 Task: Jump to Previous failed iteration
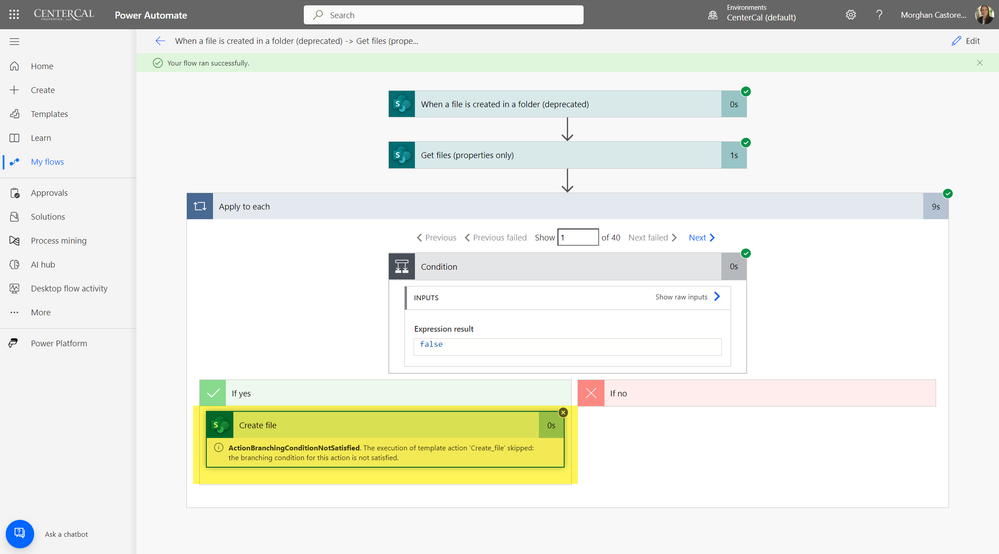496,238
